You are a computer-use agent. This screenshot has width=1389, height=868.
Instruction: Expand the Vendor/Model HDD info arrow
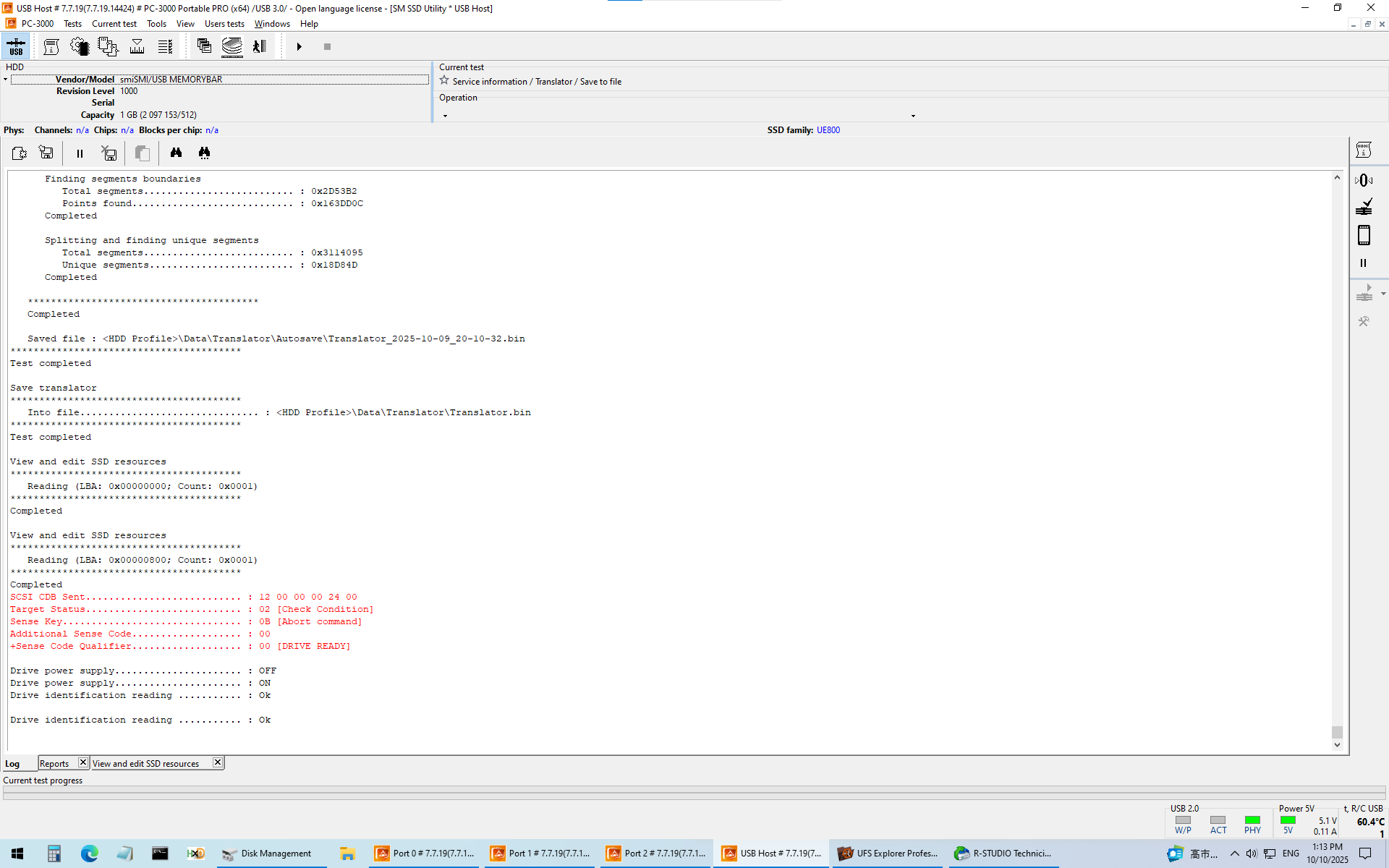[6, 80]
